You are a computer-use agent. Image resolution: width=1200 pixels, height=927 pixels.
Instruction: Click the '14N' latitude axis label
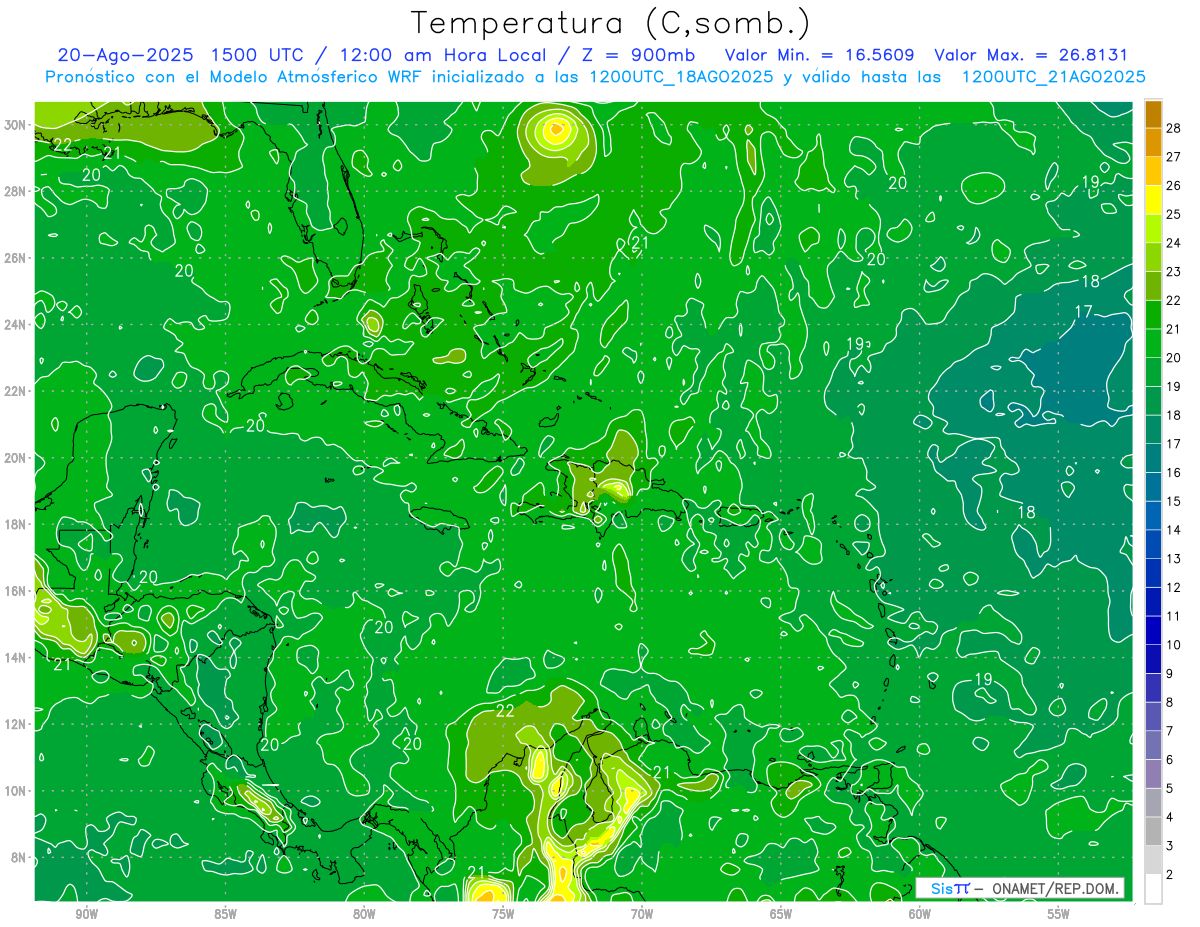tap(17, 657)
